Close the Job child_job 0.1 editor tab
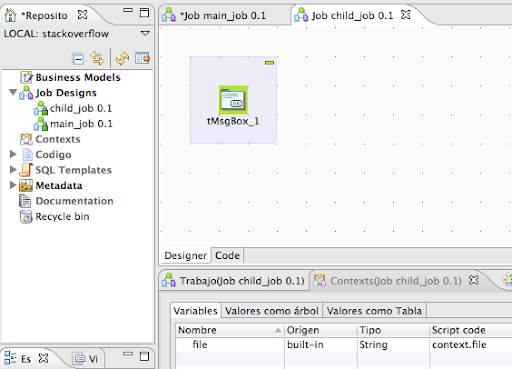 click(x=405, y=15)
